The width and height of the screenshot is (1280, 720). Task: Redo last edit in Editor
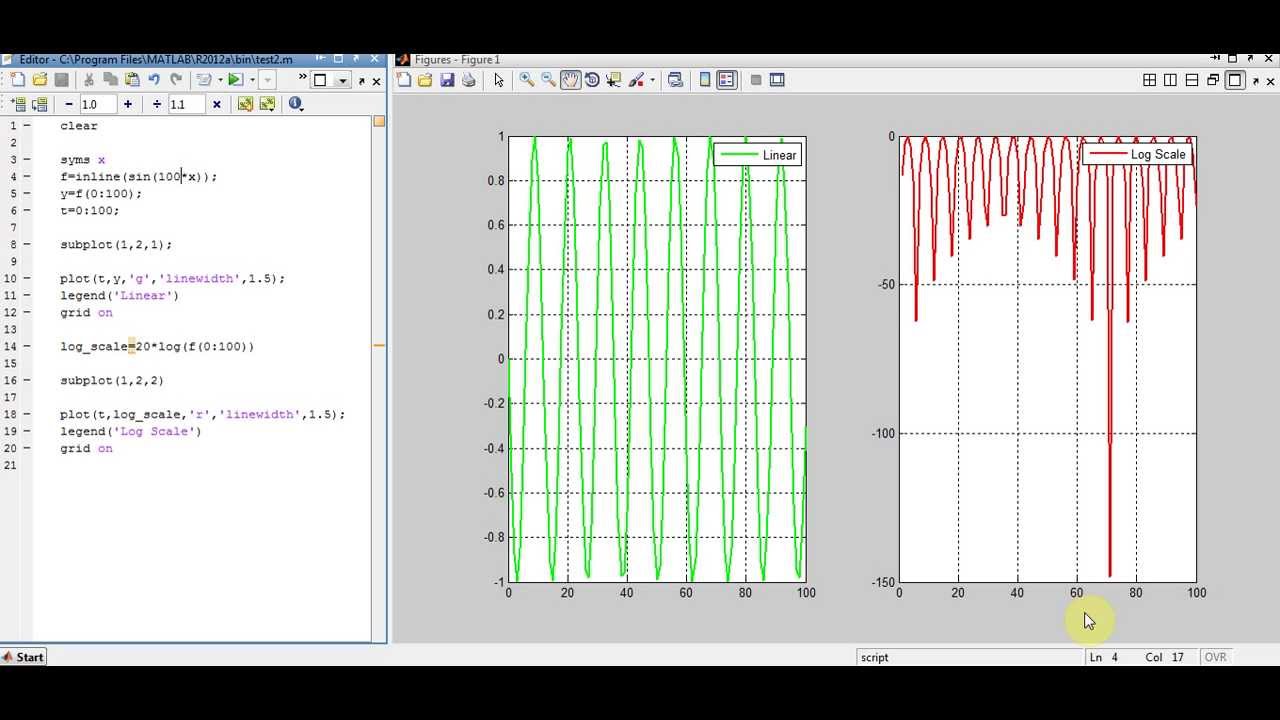click(x=177, y=80)
